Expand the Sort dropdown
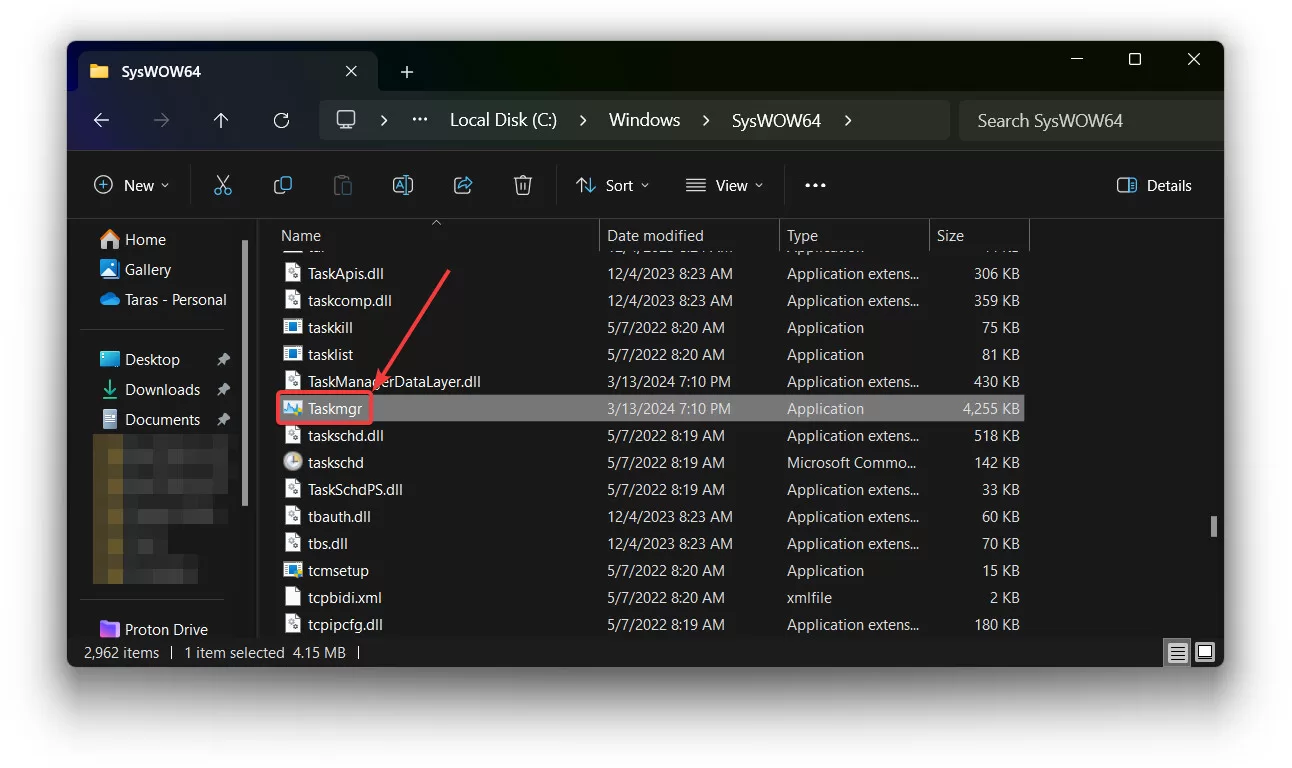1292x768 pixels. tap(613, 185)
